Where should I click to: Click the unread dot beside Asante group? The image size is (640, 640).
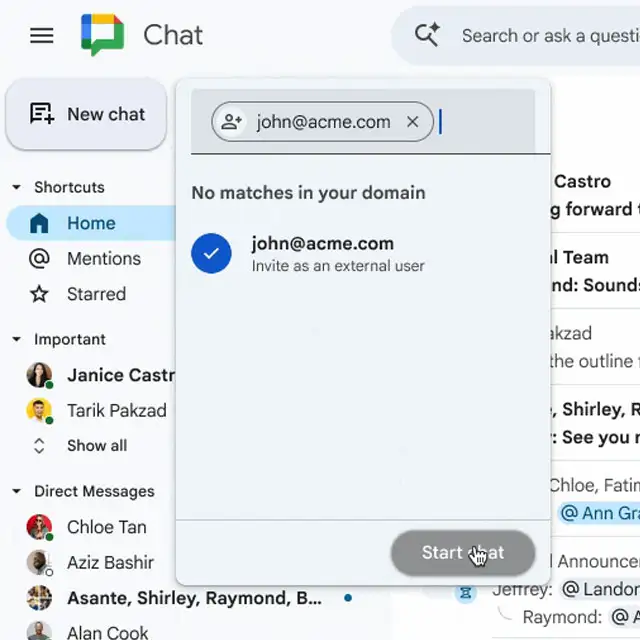point(348,598)
